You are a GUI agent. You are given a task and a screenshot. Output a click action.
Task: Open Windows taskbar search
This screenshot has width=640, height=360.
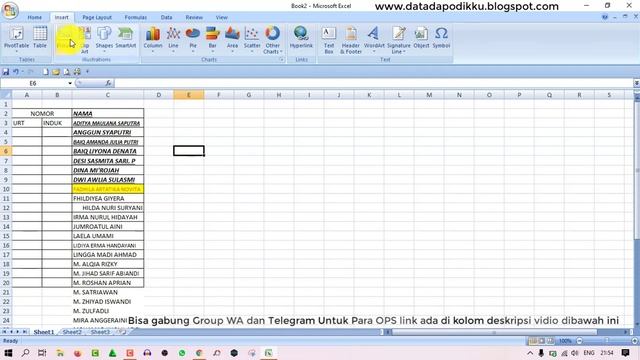25,353
